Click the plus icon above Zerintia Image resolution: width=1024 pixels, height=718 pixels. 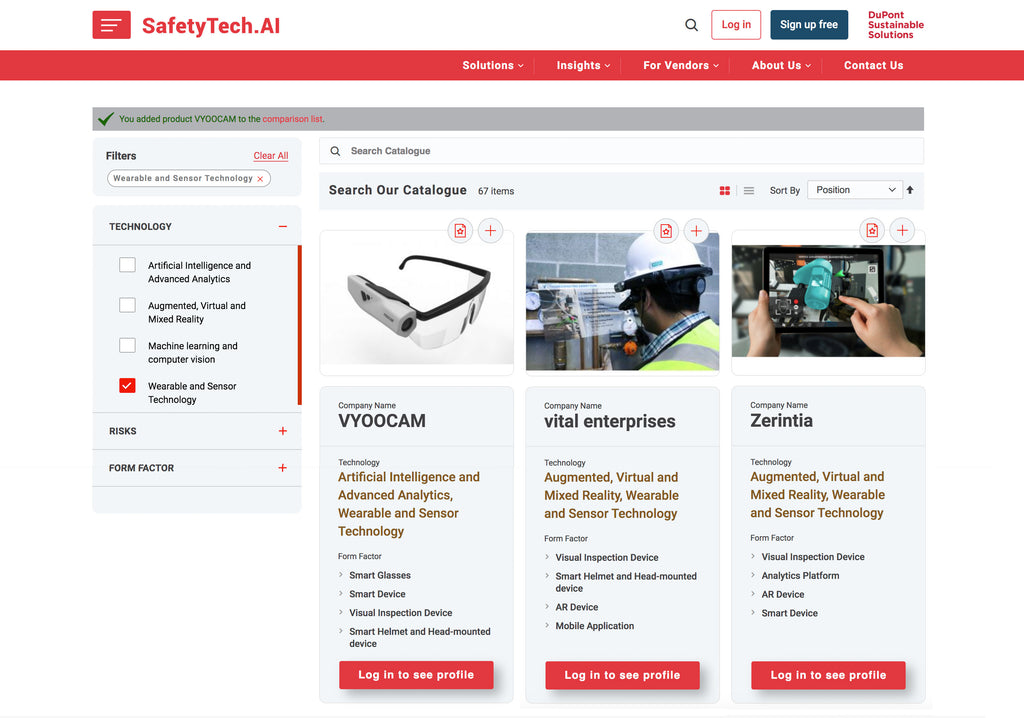pos(902,231)
